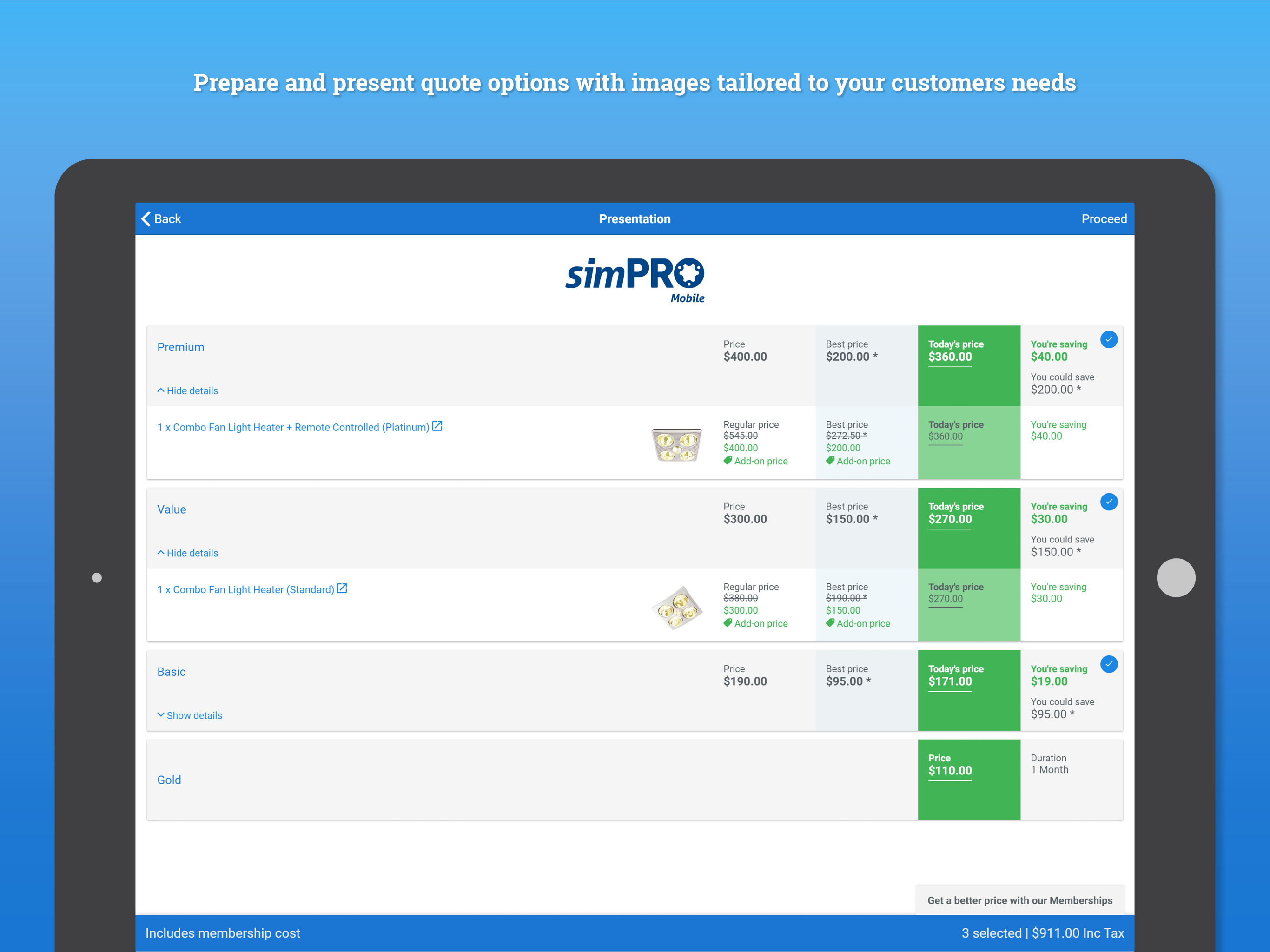Open external link beside Platinum heater name

[437, 426]
